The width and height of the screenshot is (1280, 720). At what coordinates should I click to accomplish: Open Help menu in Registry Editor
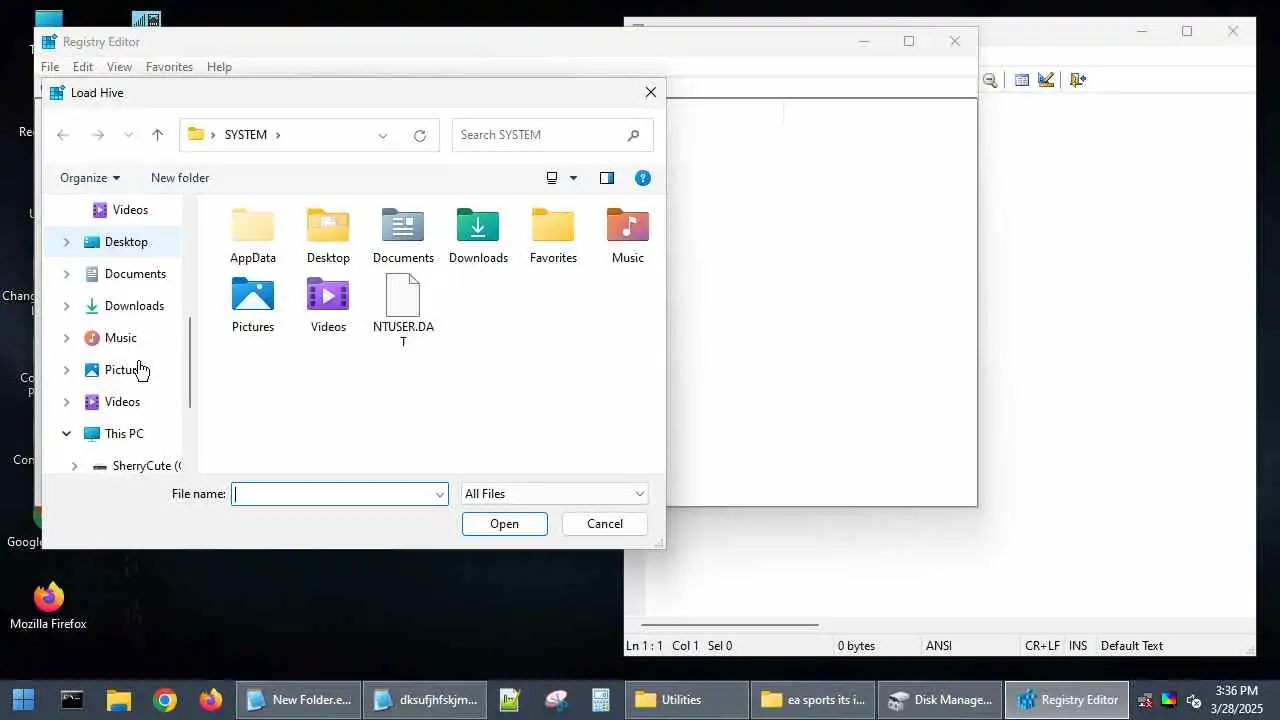point(219,67)
